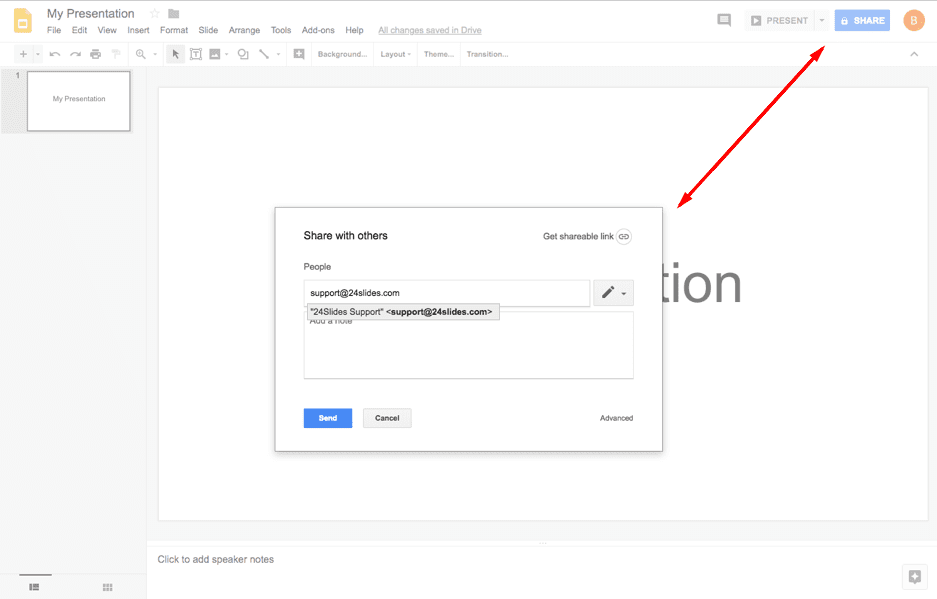Open the File menu
Image resolution: width=937 pixels, height=599 pixels.
click(x=54, y=30)
